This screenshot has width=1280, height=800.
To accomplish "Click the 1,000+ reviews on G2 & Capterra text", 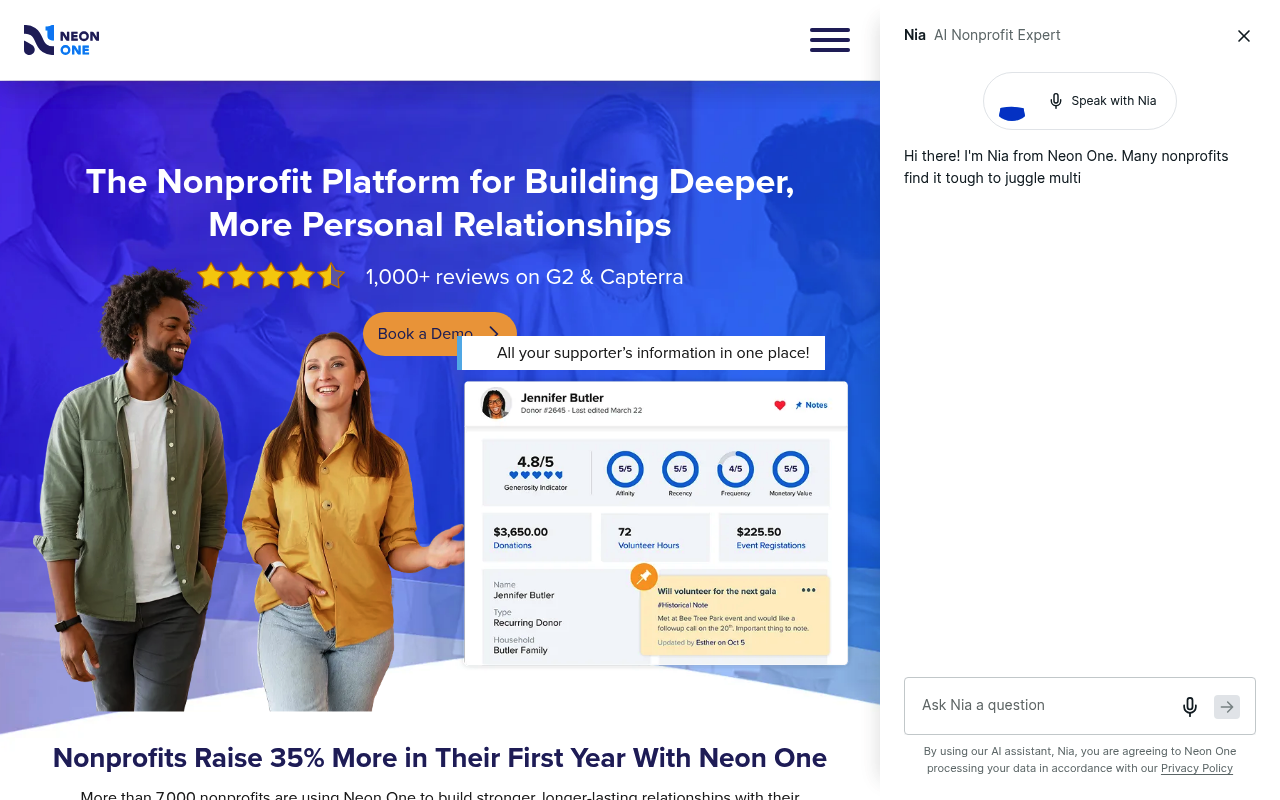I will coord(525,277).
